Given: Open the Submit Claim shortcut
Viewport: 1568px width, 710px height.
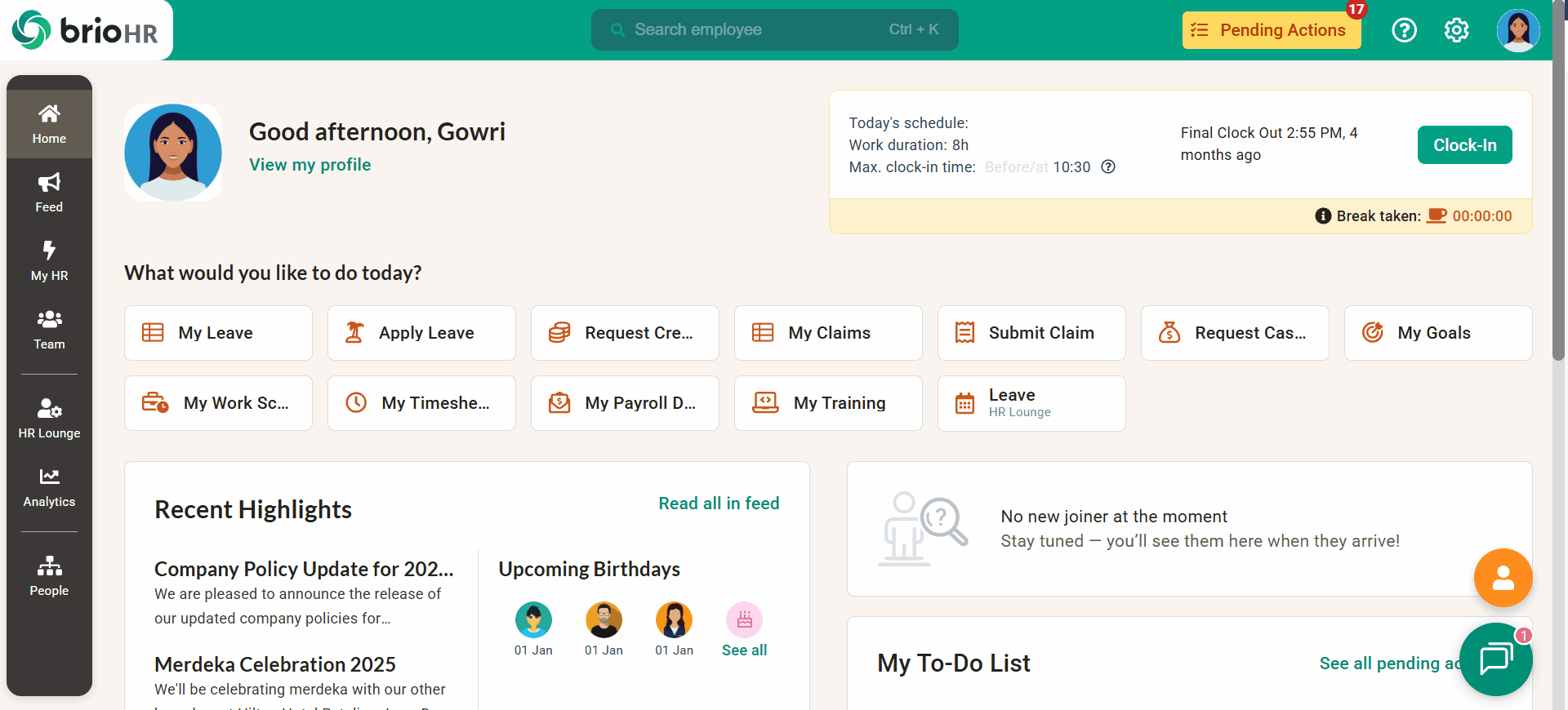Looking at the screenshot, I should [1031, 333].
